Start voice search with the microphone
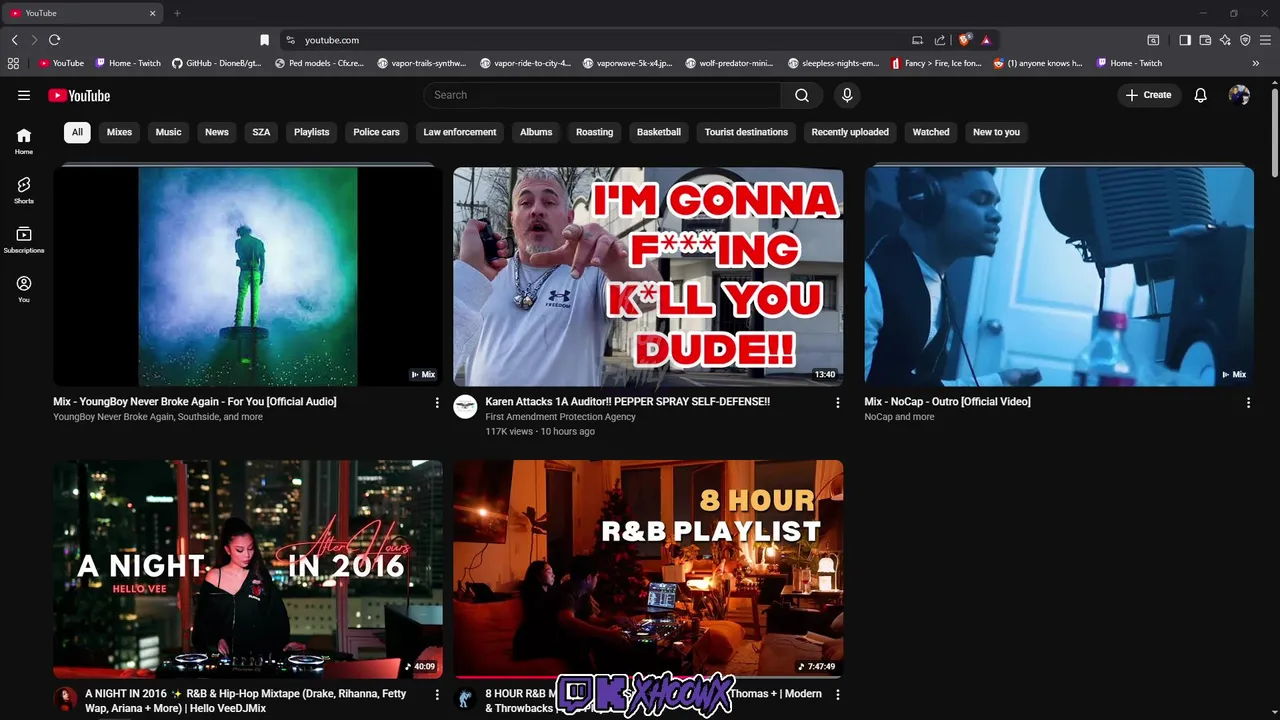The height and width of the screenshot is (720, 1280). pos(847,95)
